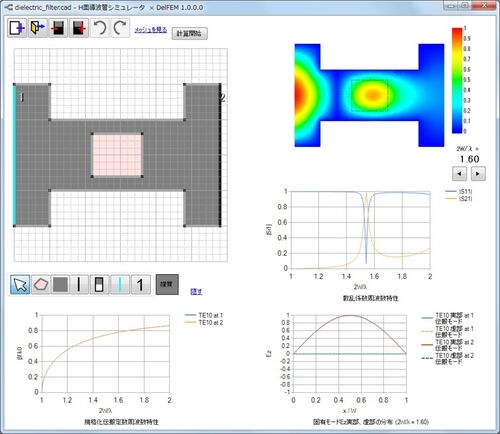Click the undo arrow icon
The image size is (500, 434).
(x=99, y=28)
